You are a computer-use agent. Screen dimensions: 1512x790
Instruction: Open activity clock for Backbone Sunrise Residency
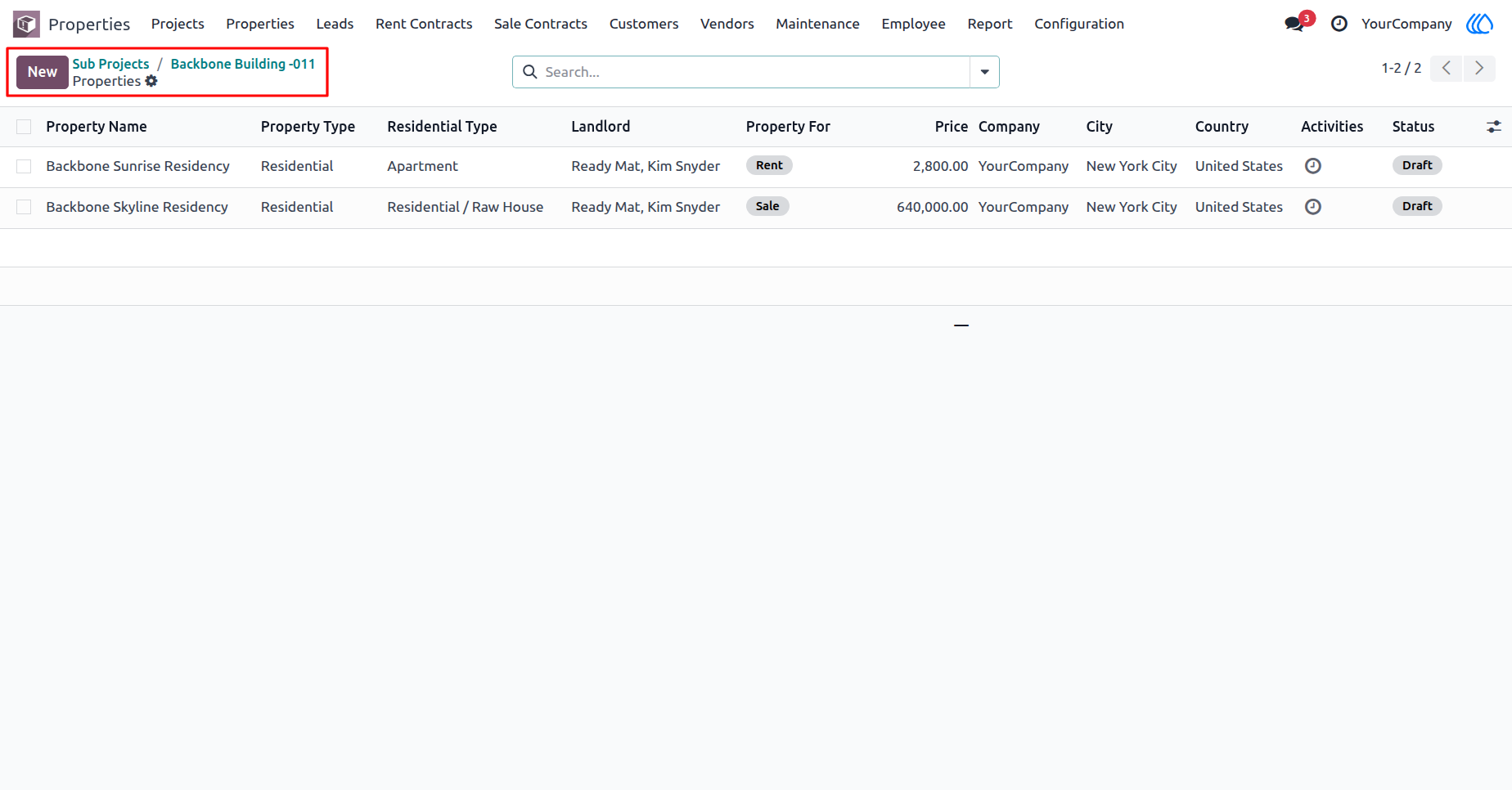[1313, 166]
